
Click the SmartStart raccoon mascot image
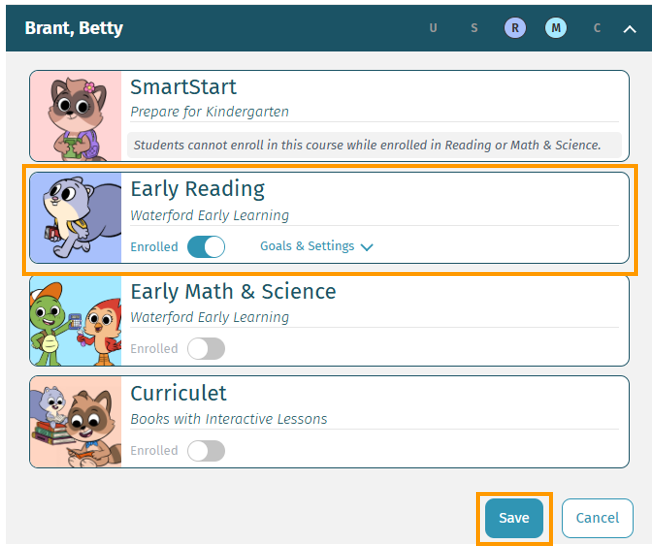click(76, 116)
